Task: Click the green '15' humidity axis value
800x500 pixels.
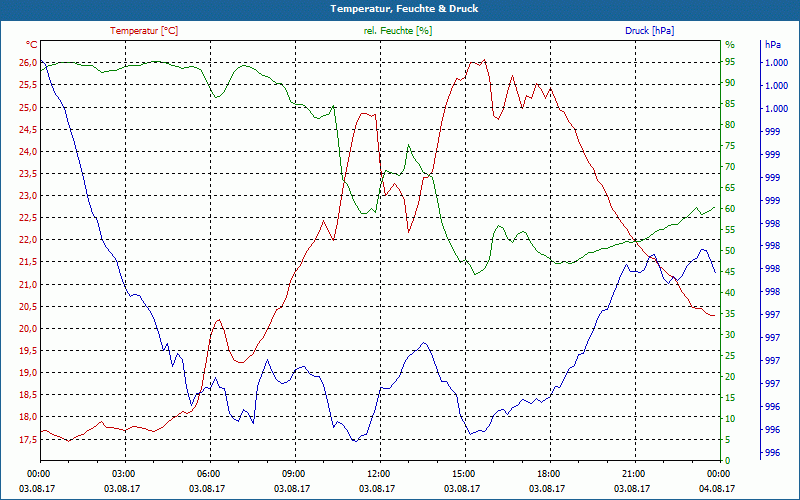Action: coord(731,397)
